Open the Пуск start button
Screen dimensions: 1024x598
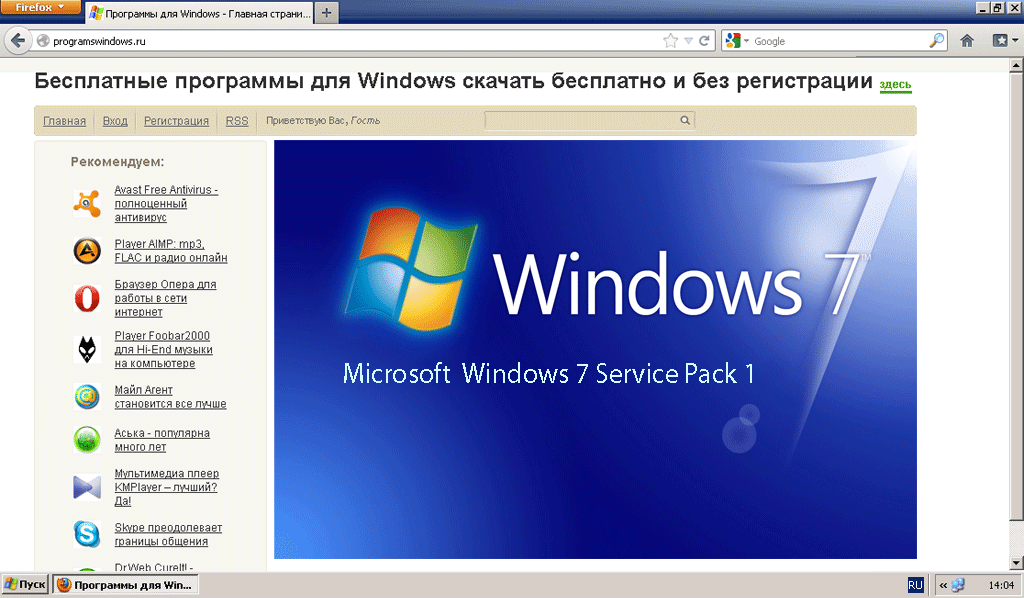(25, 584)
